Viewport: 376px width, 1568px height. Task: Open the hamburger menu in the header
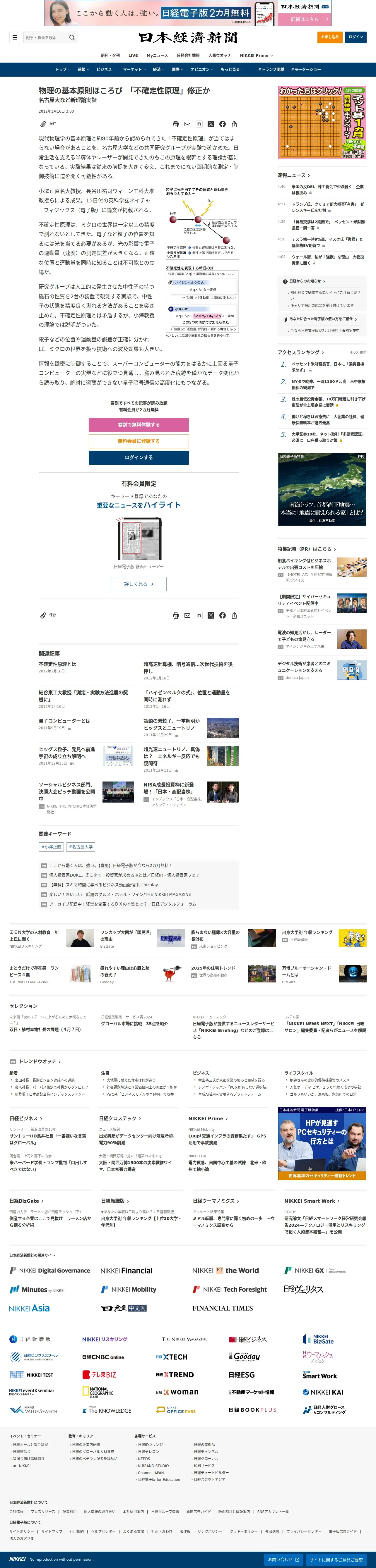pyautogui.click(x=15, y=37)
